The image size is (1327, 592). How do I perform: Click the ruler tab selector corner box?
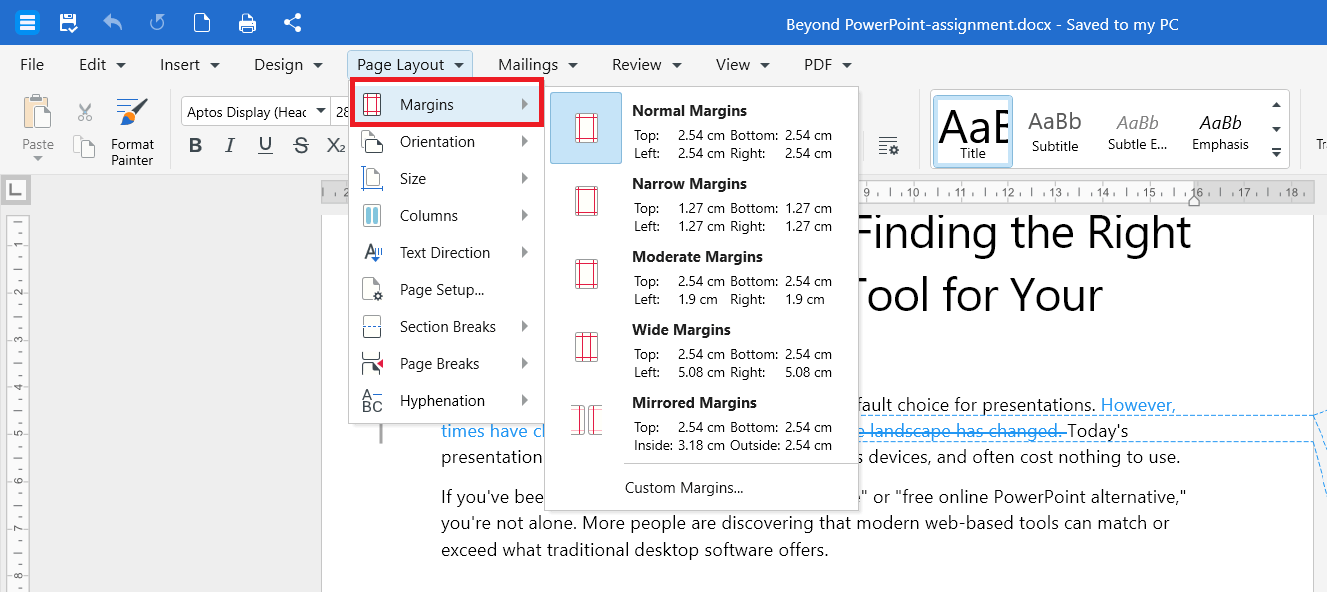17,189
